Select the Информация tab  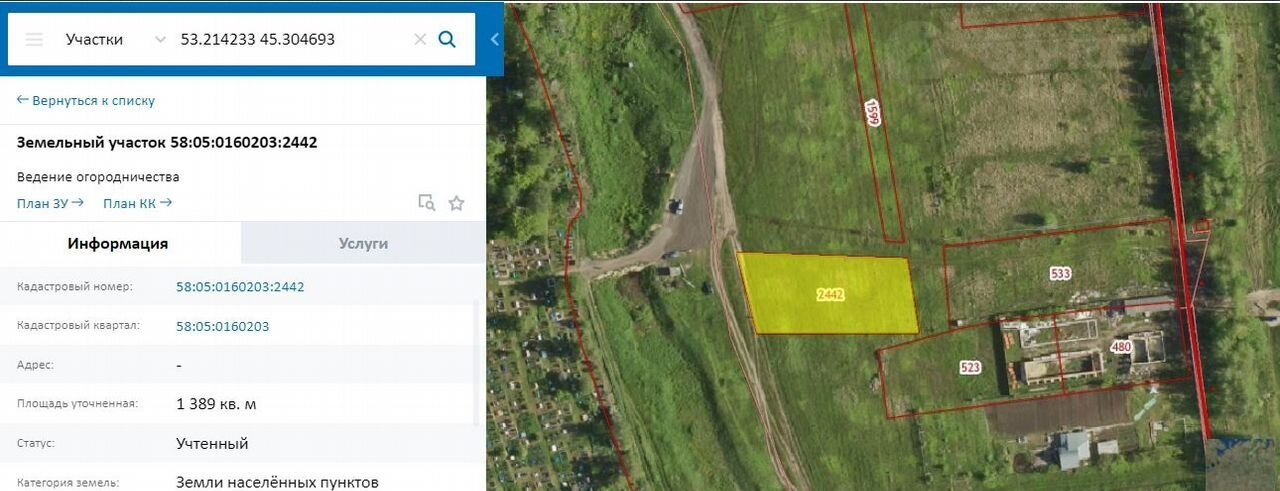[118, 243]
